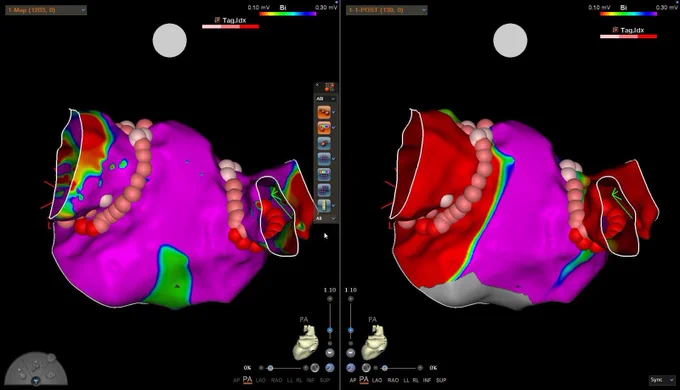Click the right pane collapse chevron button

(x=350, y=353)
